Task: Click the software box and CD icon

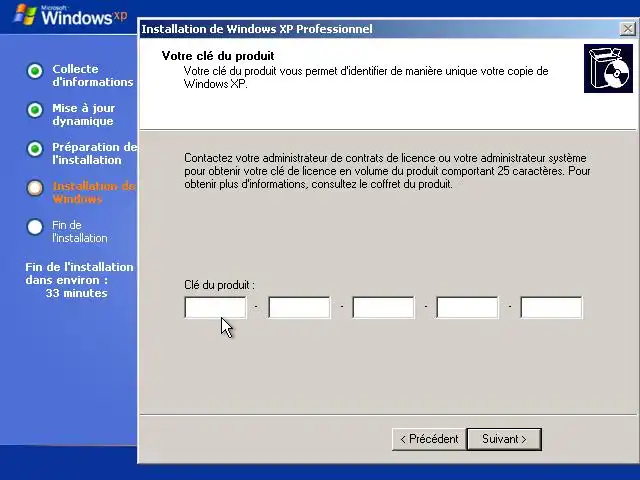Action: click(608, 69)
